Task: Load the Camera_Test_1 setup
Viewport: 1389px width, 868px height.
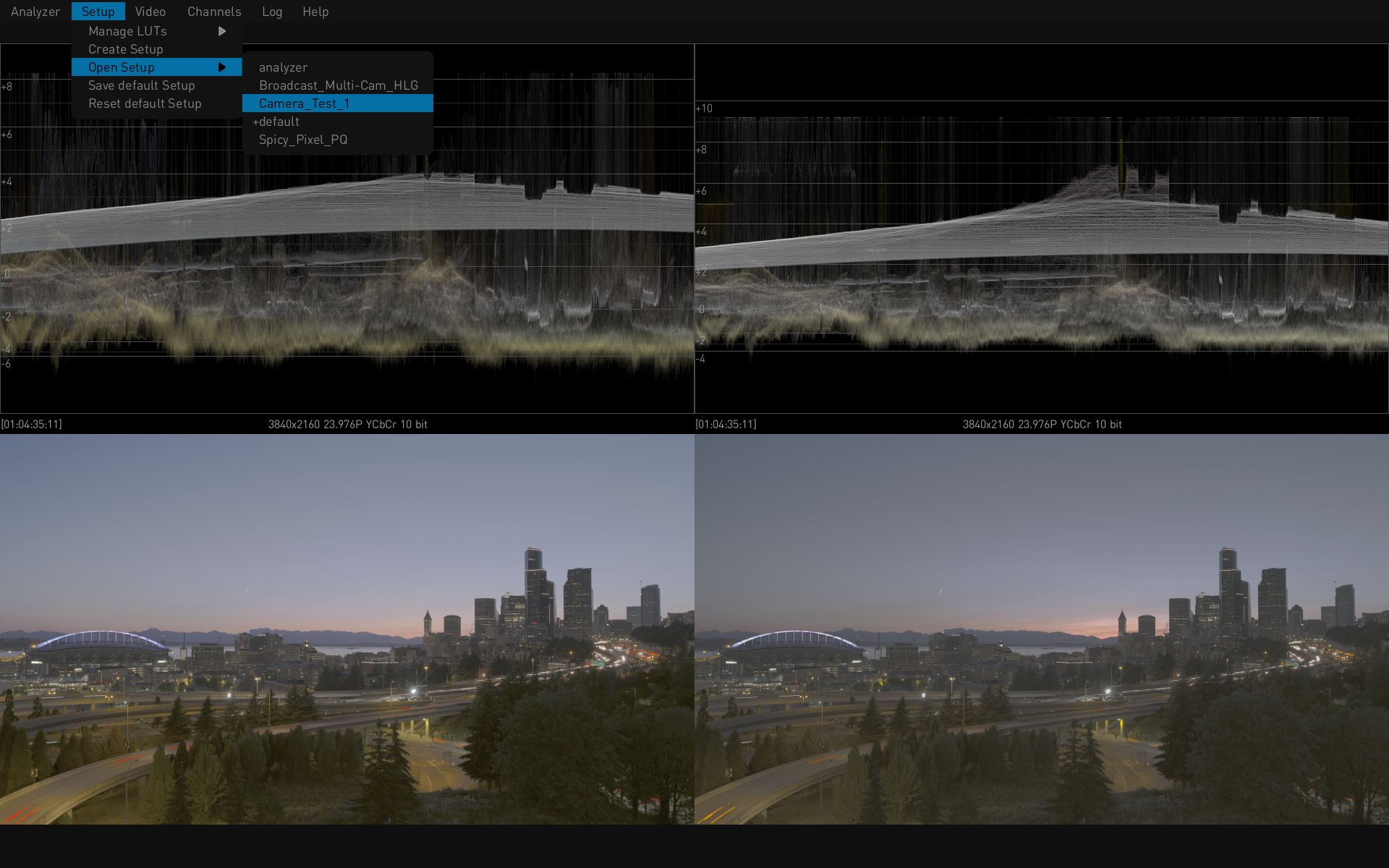Action: pos(304,103)
